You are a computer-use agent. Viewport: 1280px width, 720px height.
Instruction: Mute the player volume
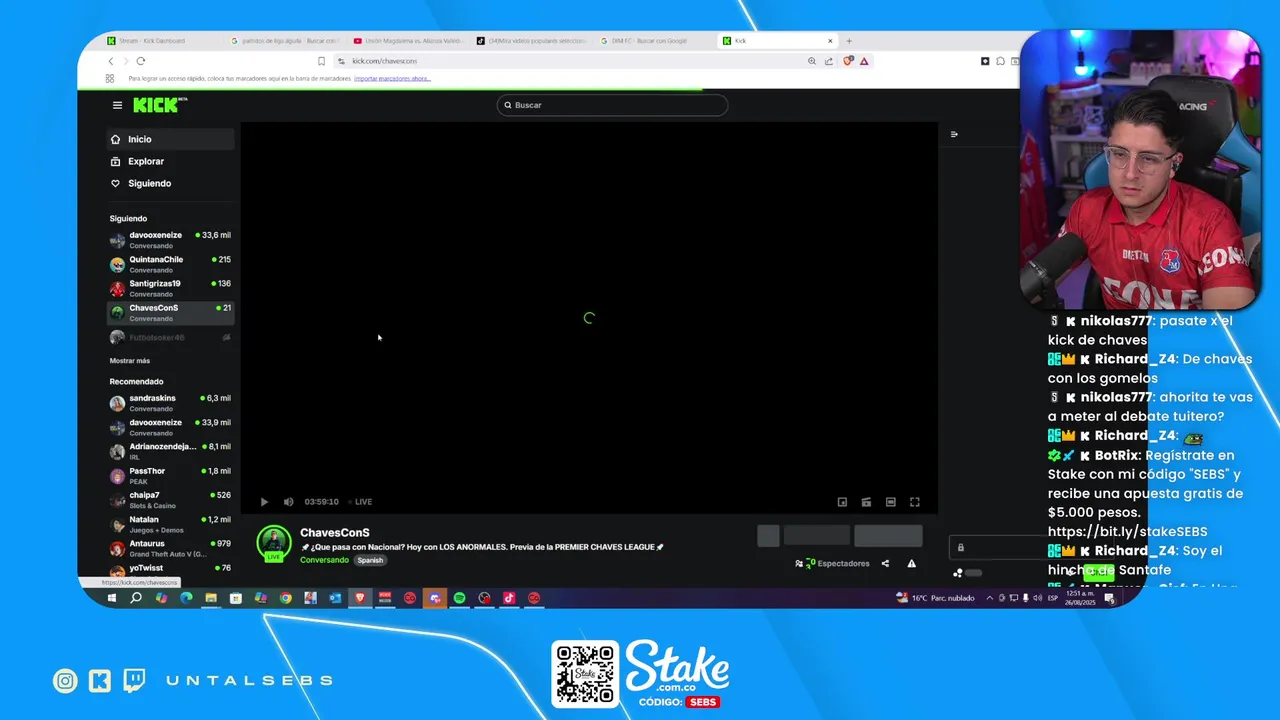coord(288,502)
